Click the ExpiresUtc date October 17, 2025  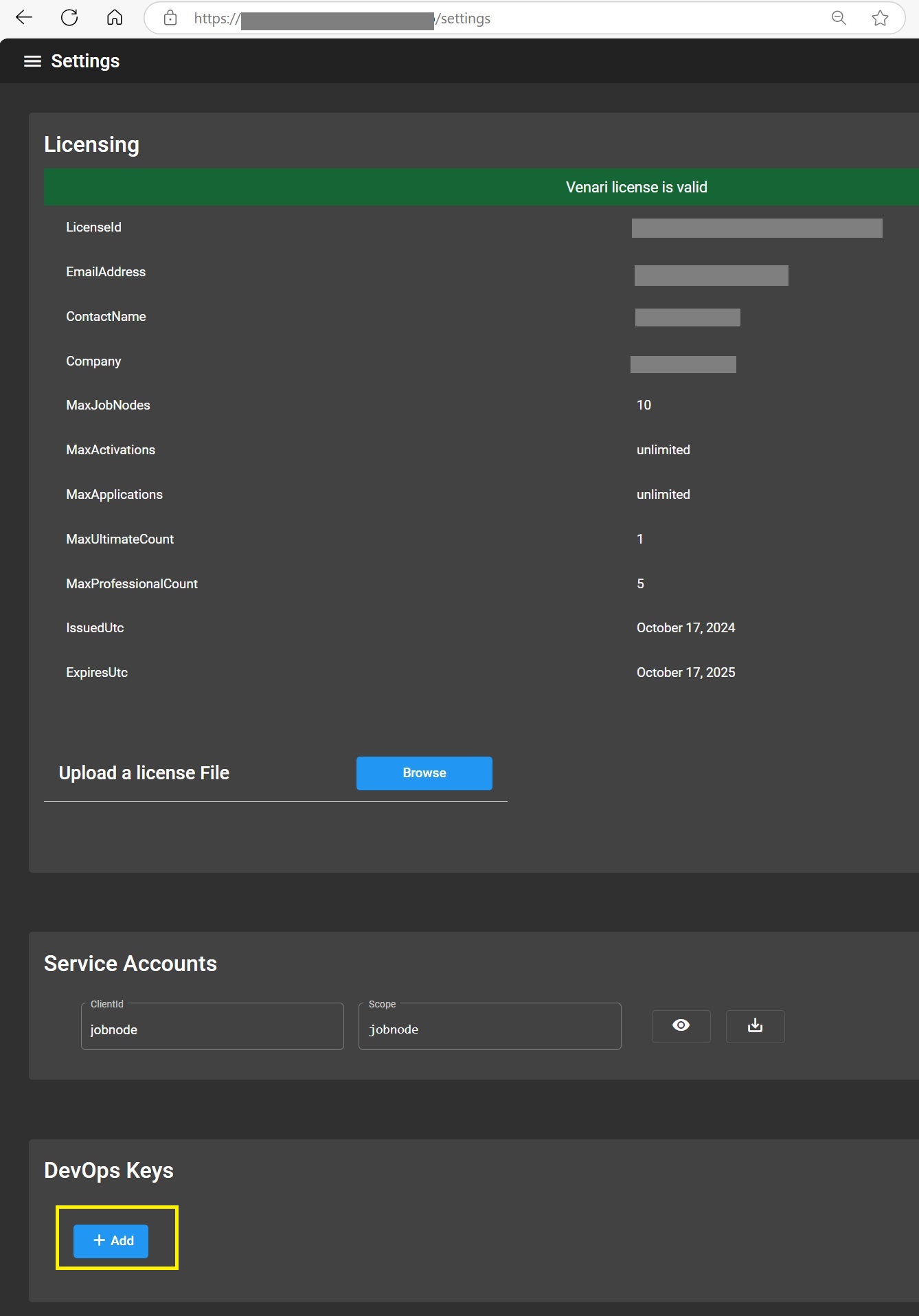click(685, 672)
